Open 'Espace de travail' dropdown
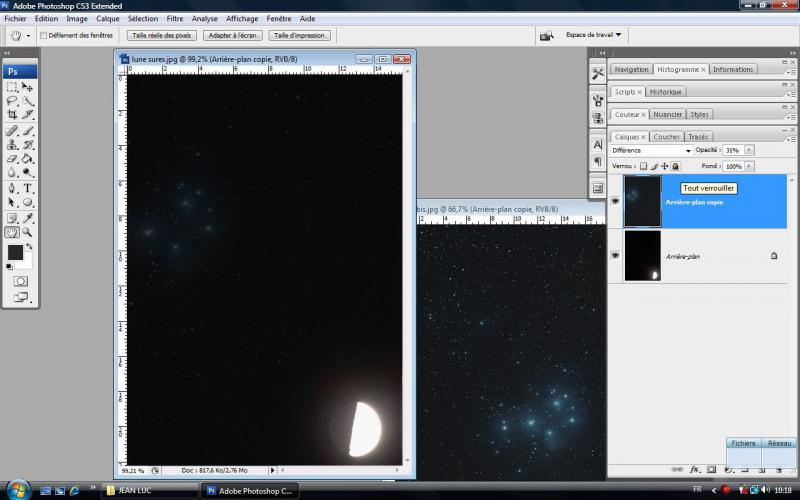Screen dimensions: 800x500 click(x=593, y=35)
